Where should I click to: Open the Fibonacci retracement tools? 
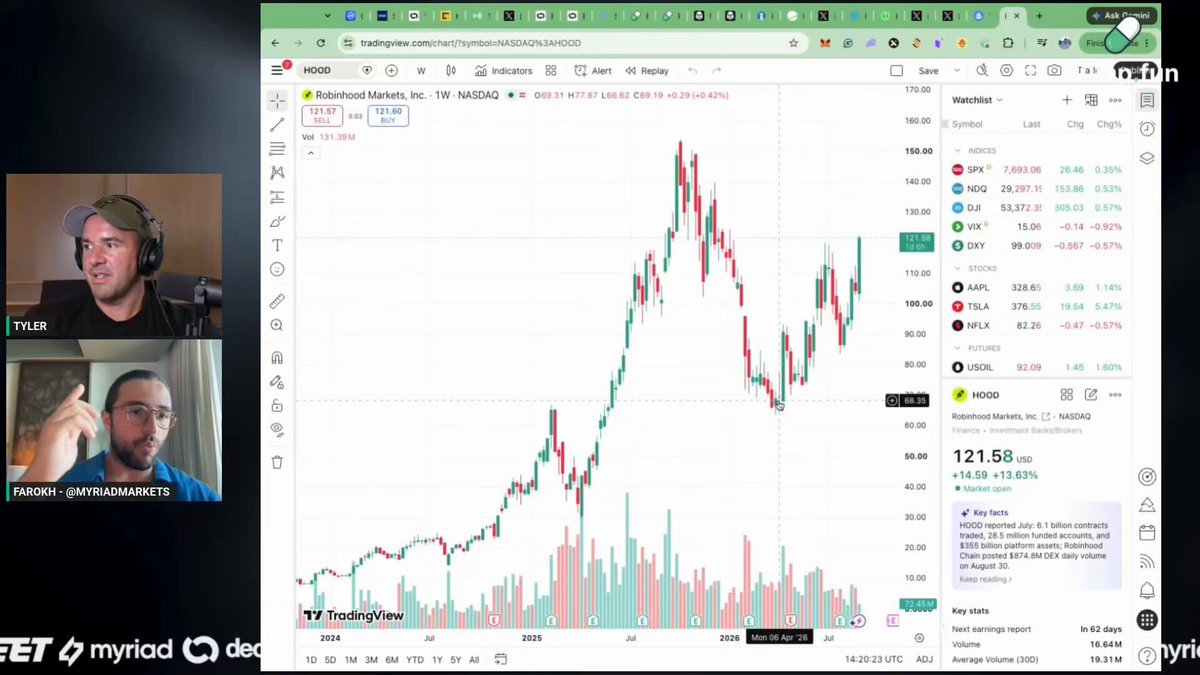277,149
